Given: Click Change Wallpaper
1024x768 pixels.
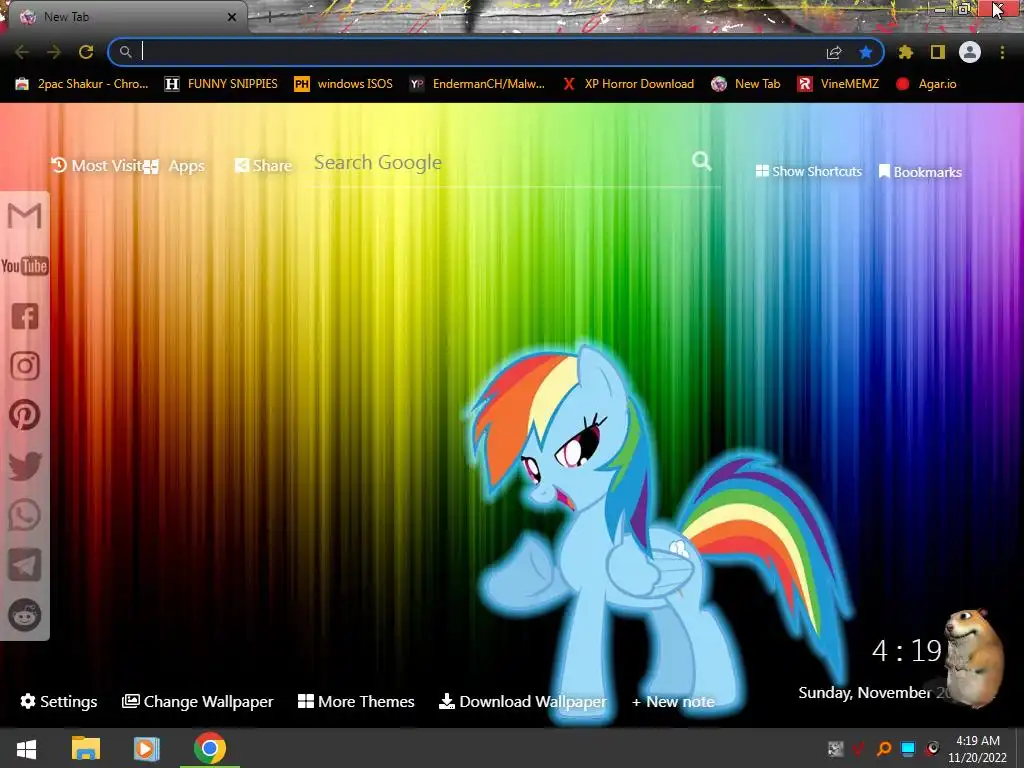Looking at the screenshot, I should [198, 701].
